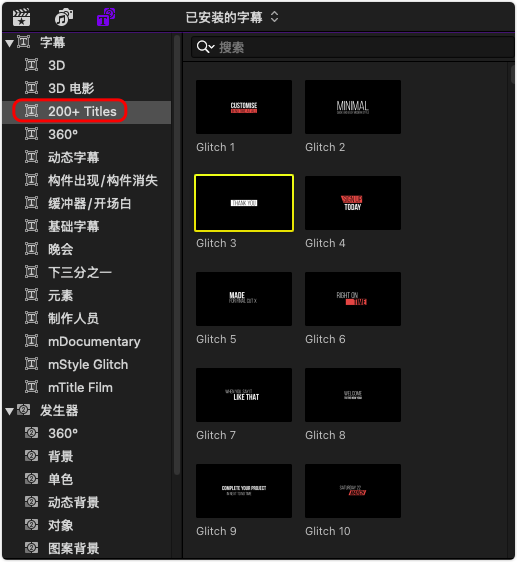
Task: Select the 图案背景 generators category
Action: coord(86,548)
